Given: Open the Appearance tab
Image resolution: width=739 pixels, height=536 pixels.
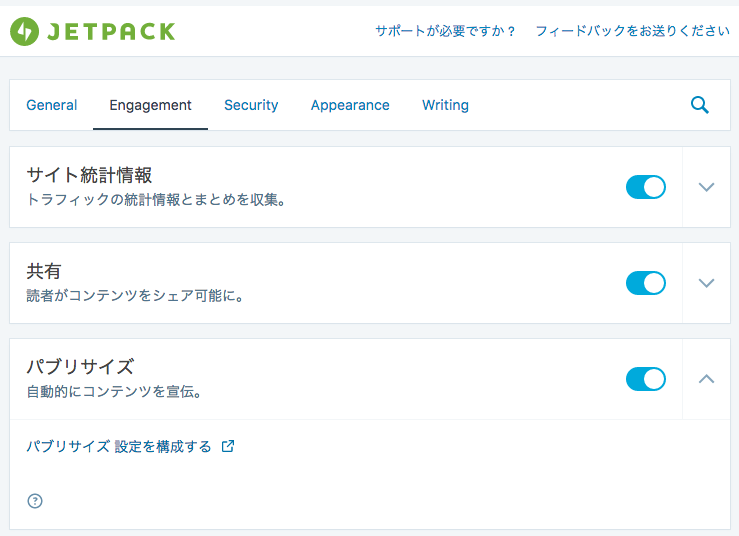Looking at the screenshot, I should tap(350, 105).
